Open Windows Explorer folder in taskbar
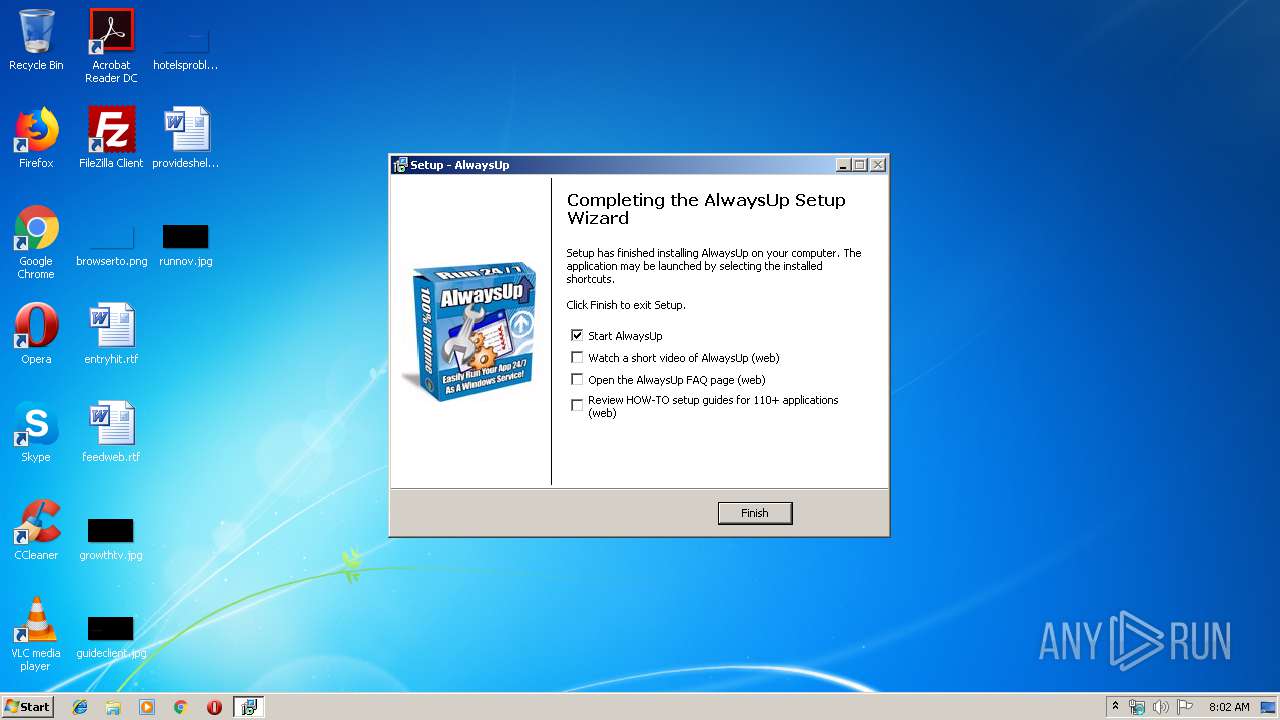 click(x=113, y=707)
